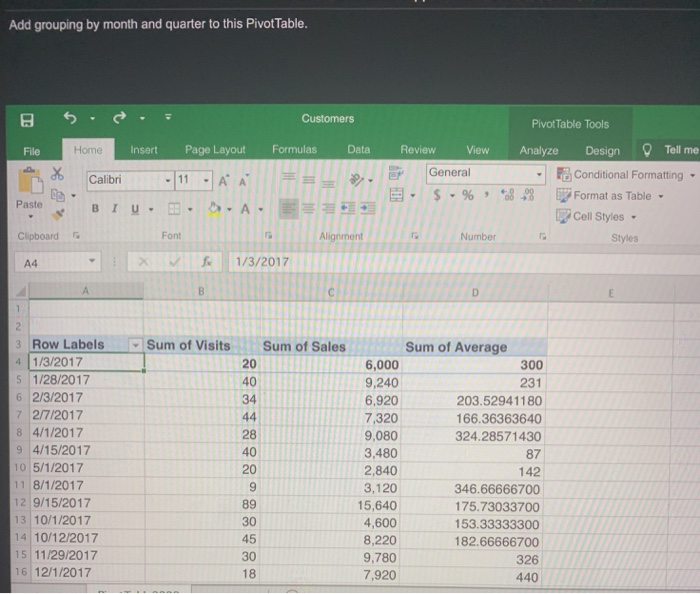
Task: Click the formula bar showing 1/3/2017
Action: coord(462,262)
